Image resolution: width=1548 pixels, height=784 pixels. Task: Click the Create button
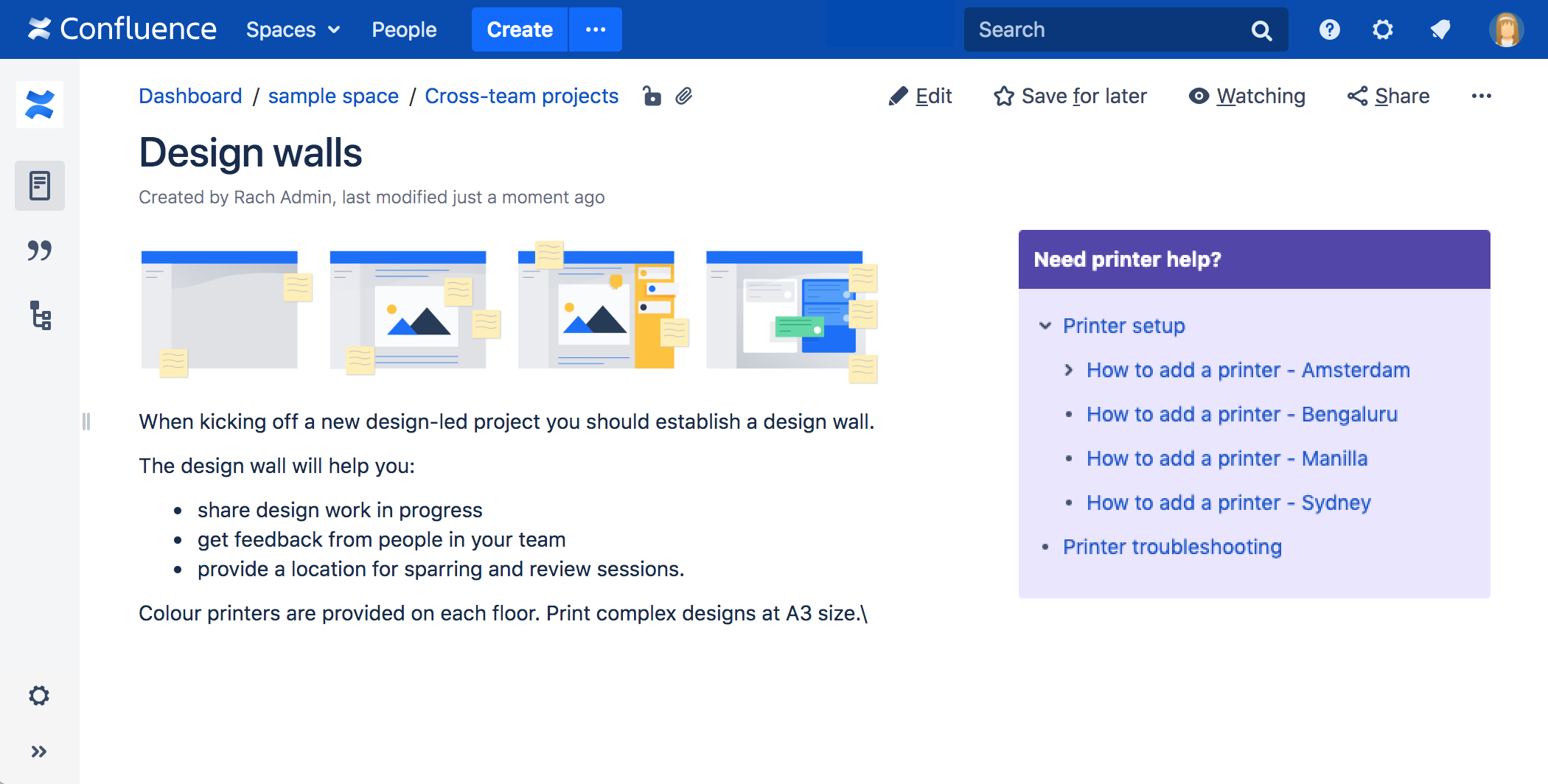(520, 29)
